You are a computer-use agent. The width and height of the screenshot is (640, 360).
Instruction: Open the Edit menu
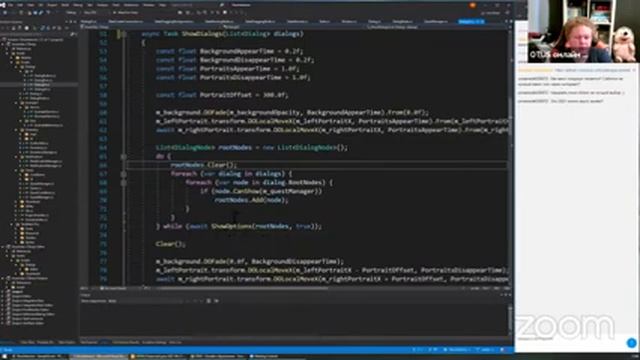[x=20, y=5]
